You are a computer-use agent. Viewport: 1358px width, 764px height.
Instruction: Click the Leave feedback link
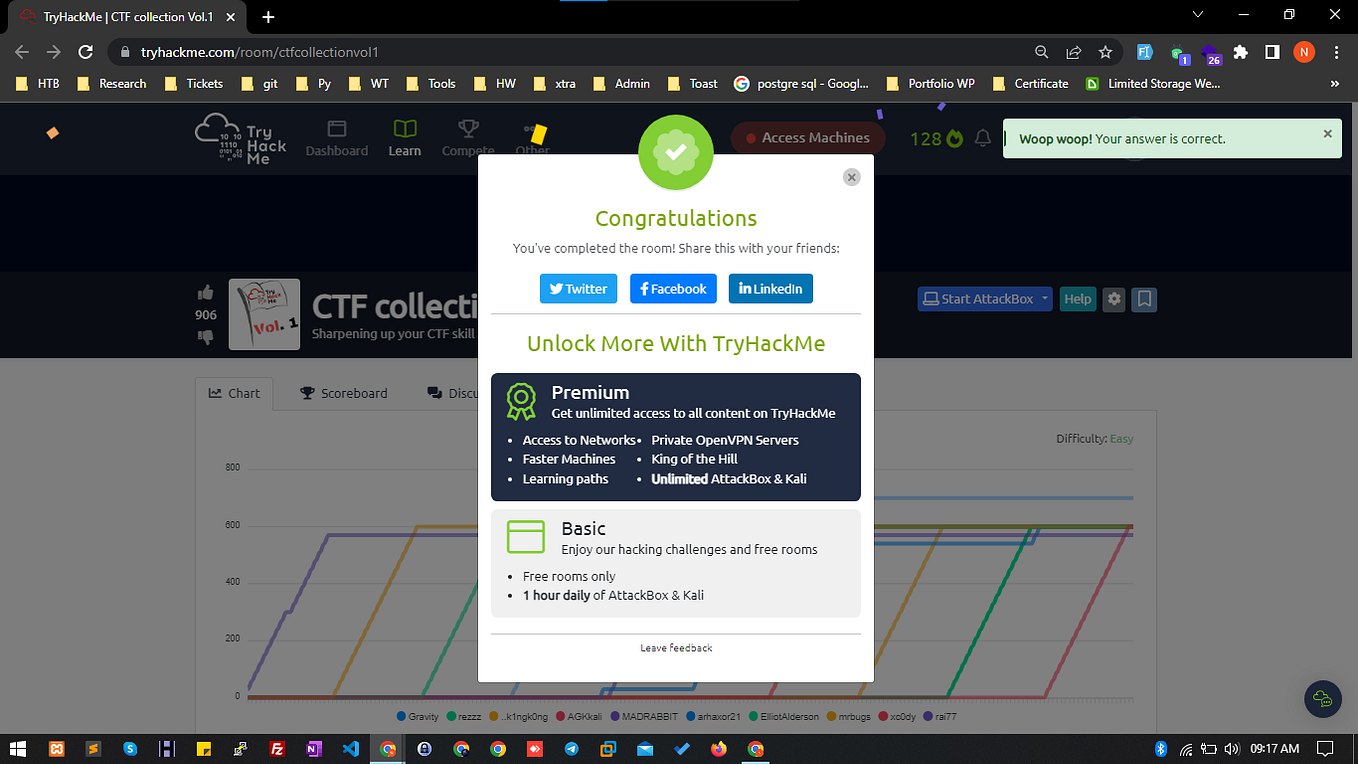pos(676,647)
